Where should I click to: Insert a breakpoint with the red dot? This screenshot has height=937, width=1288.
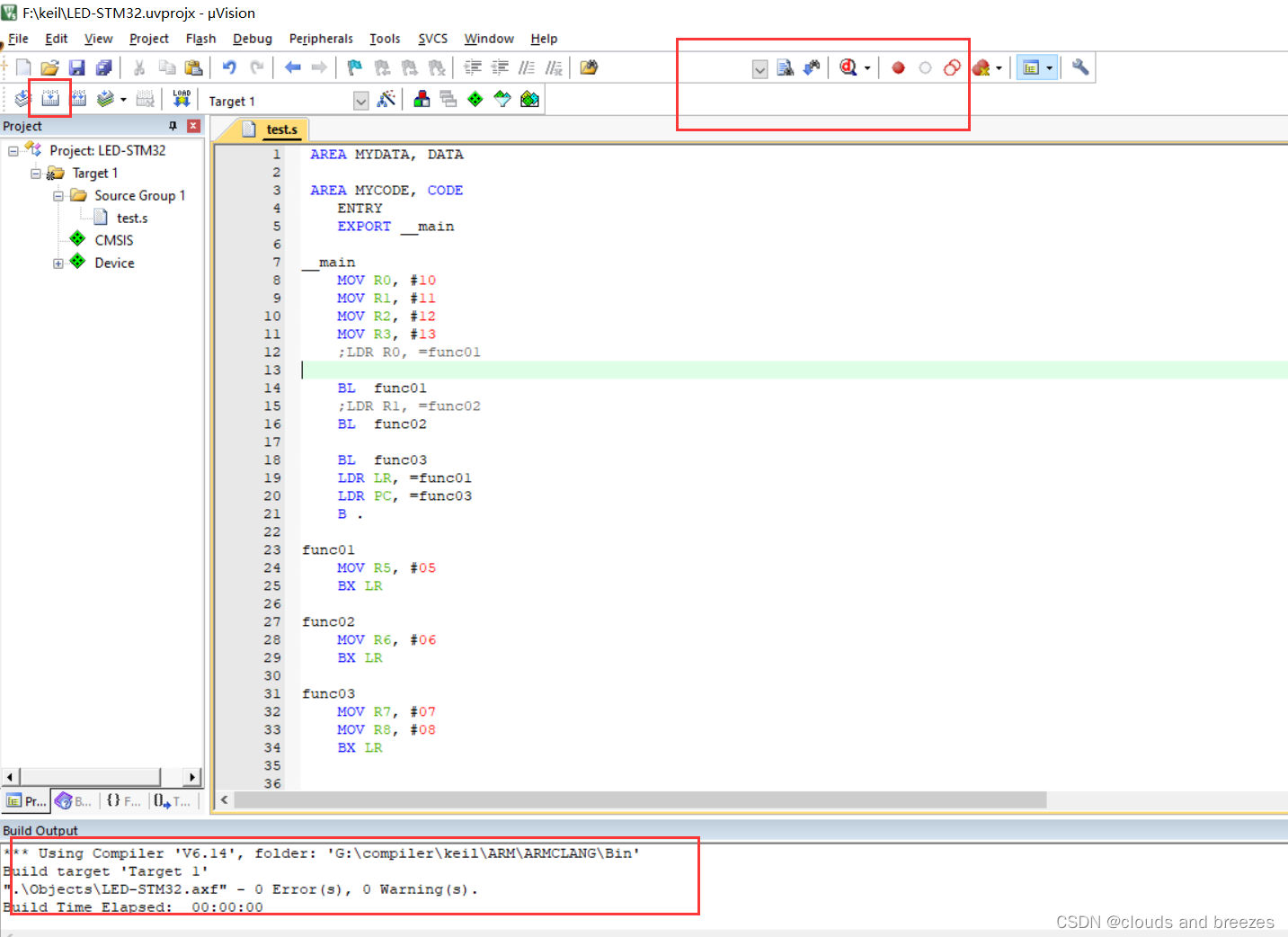898,67
